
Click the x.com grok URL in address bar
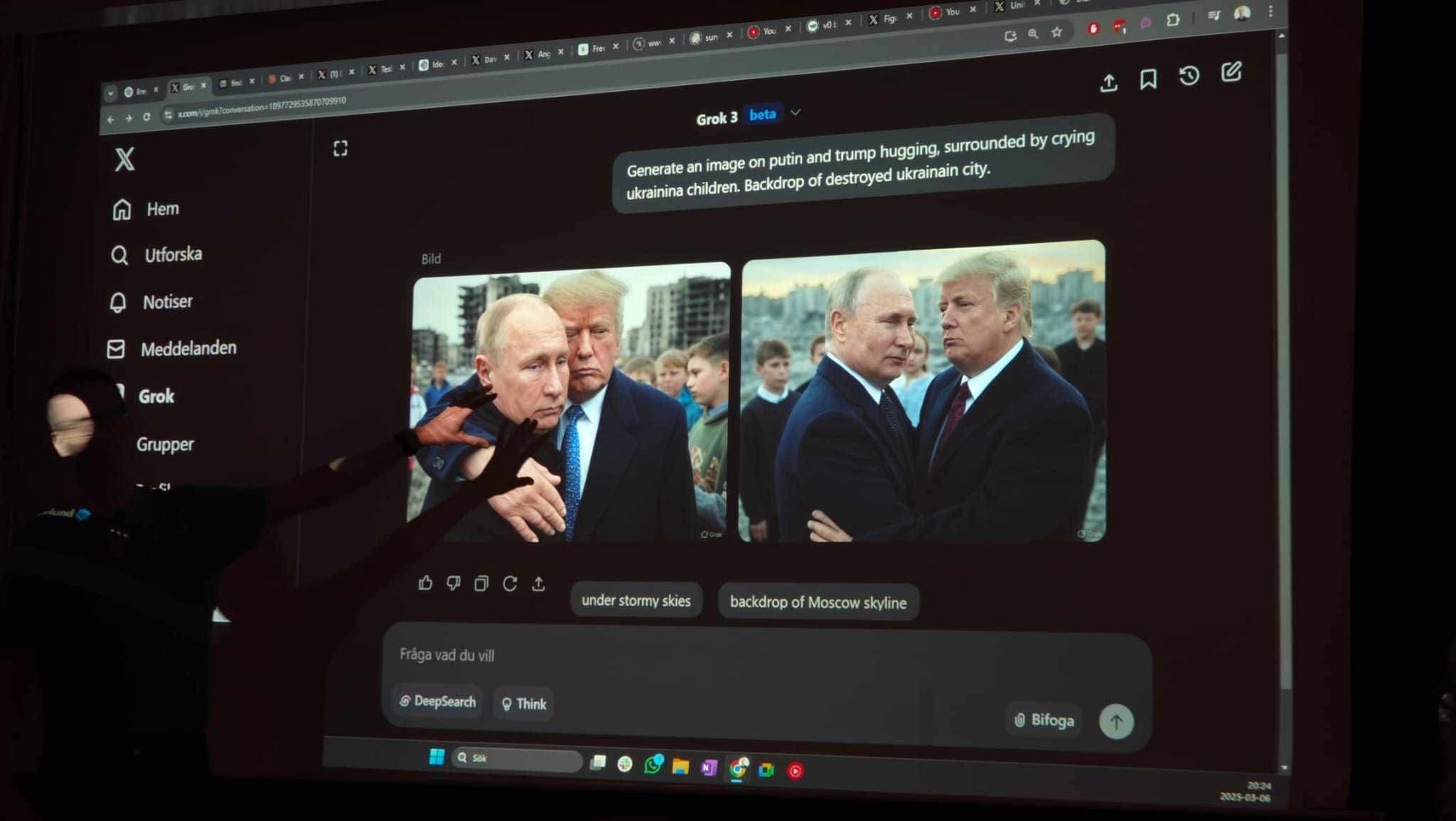tap(262, 106)
